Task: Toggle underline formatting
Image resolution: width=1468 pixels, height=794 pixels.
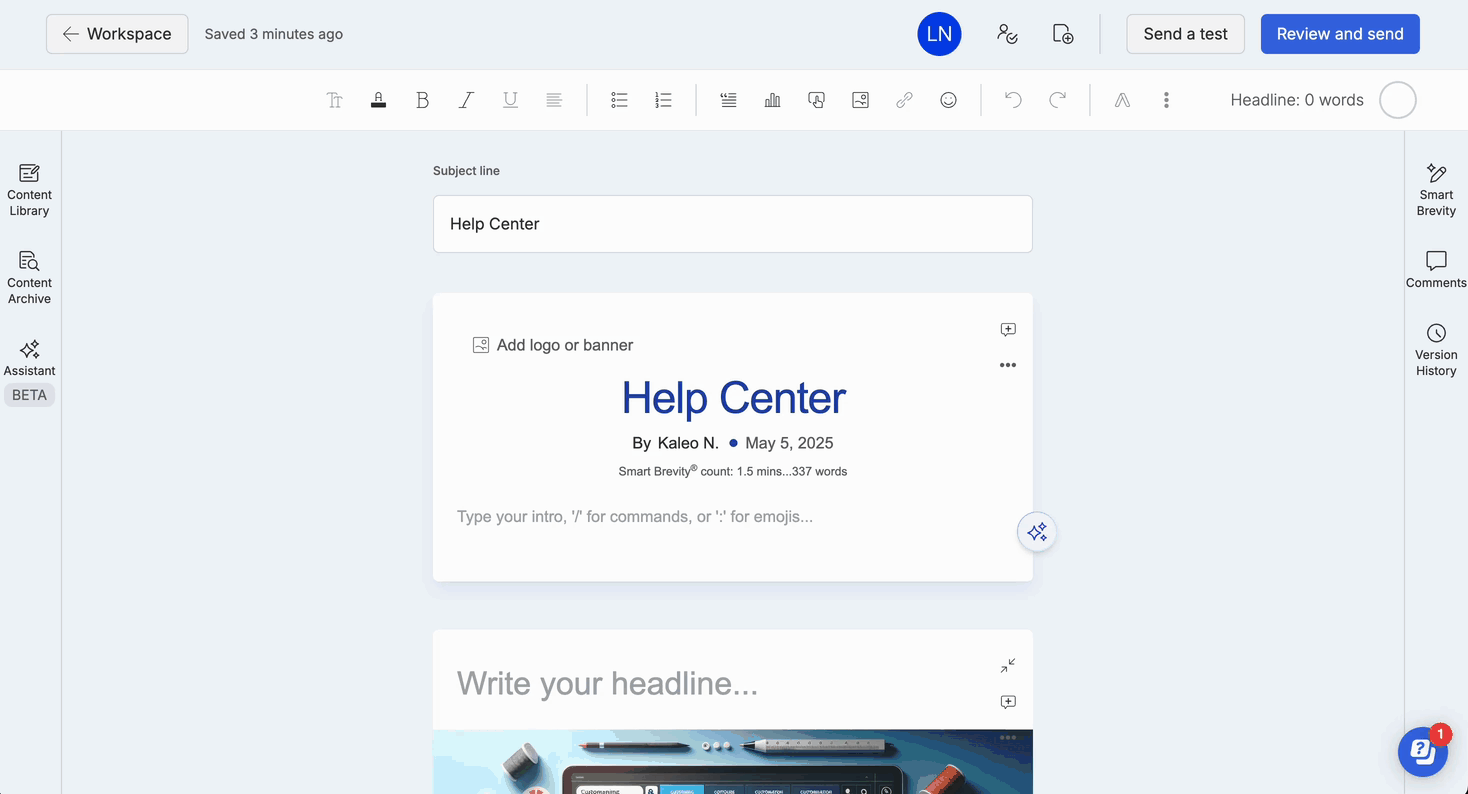Action: coord(510,100)
